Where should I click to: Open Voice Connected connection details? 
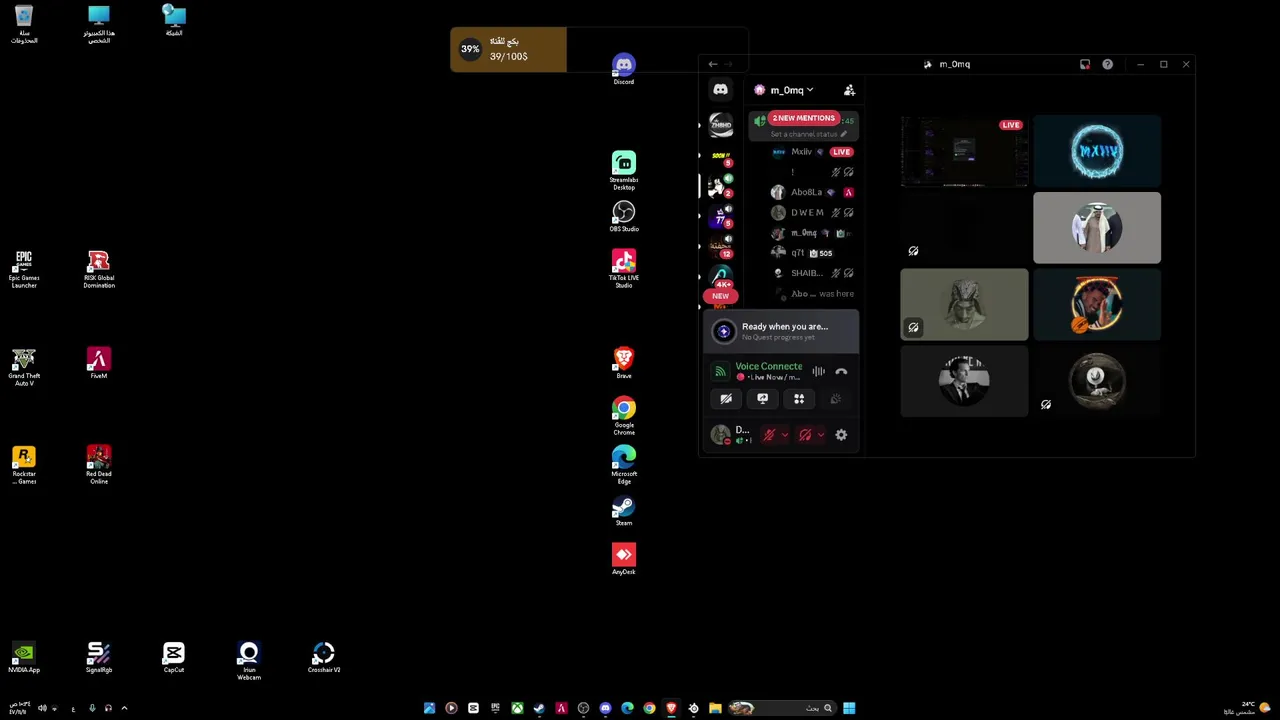(769, 367)
